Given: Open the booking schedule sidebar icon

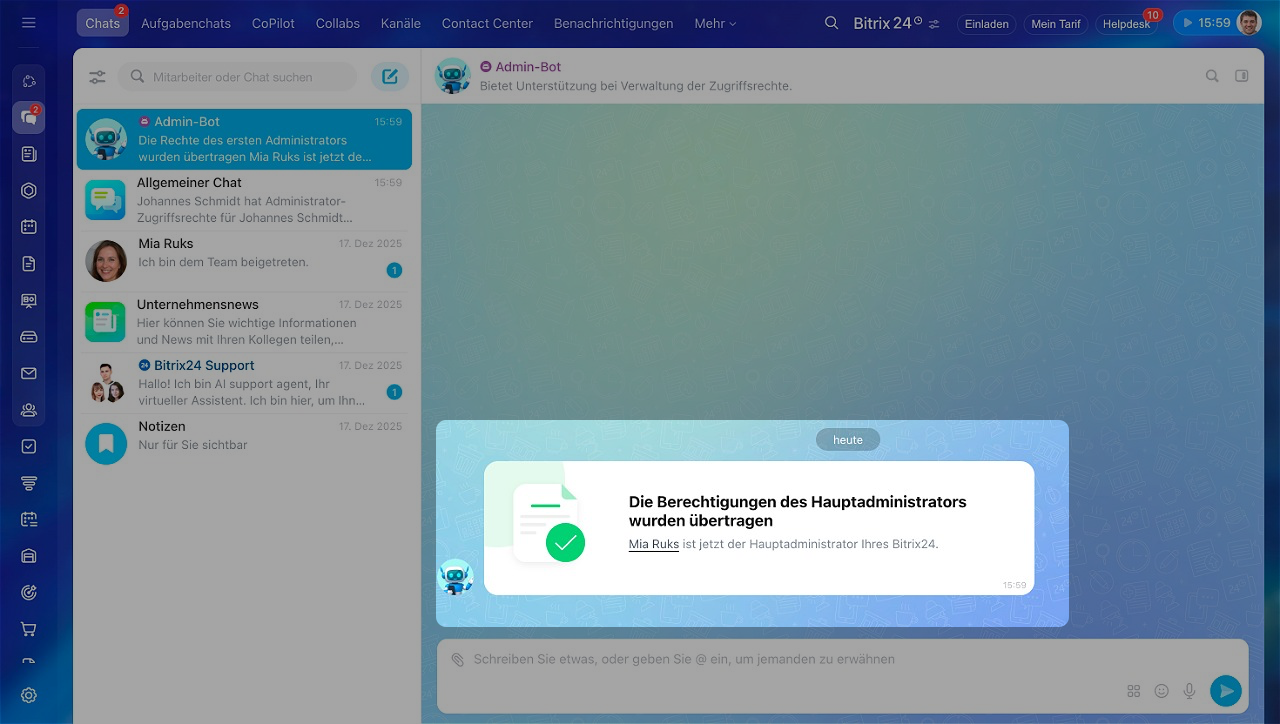Looking at the screenshot, I should tap(28, 520).
